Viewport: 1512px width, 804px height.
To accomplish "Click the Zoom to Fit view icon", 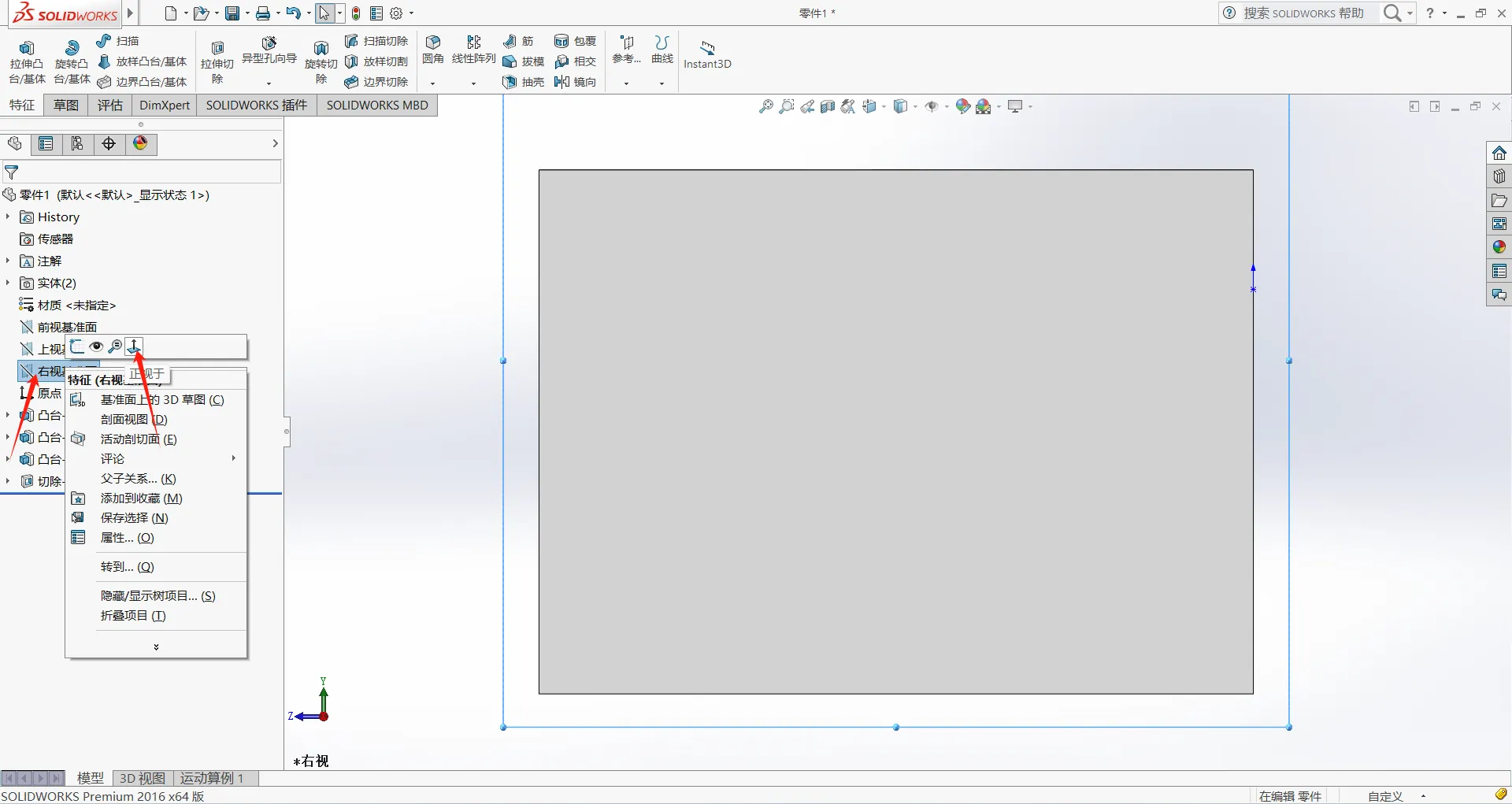I will tap(765, 106).
